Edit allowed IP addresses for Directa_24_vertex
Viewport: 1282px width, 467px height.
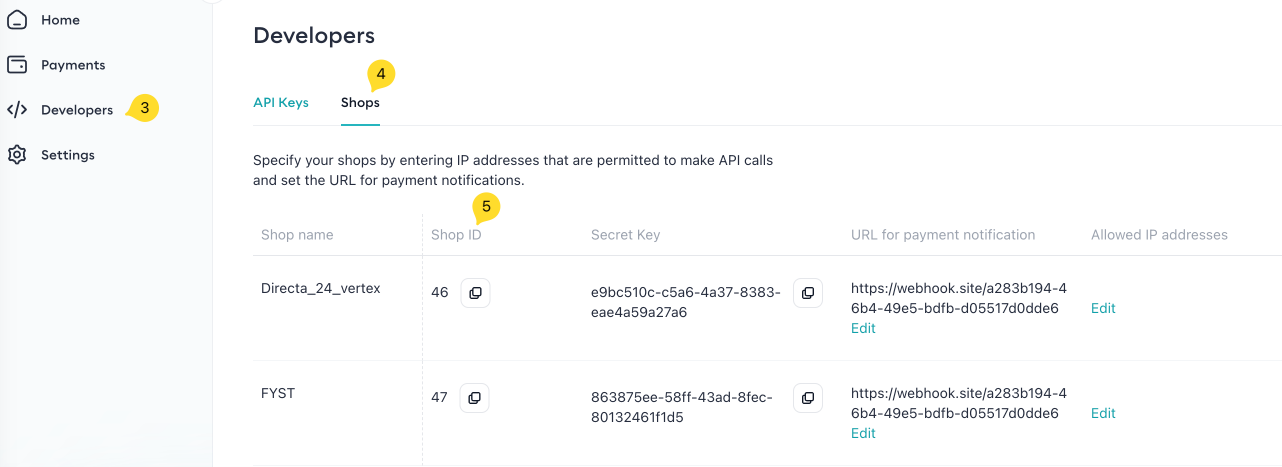pyautogui.click(x=1103, y=308)
